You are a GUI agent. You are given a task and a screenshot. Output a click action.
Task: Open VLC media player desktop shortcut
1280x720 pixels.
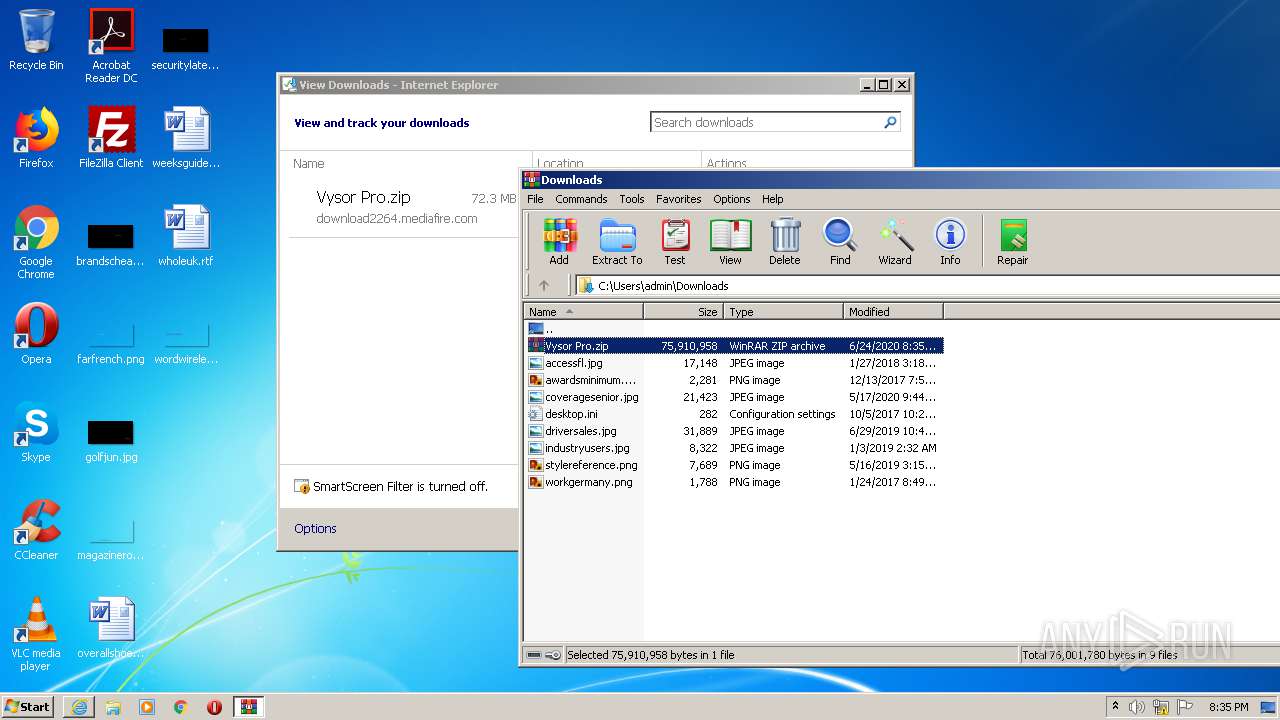36,634
